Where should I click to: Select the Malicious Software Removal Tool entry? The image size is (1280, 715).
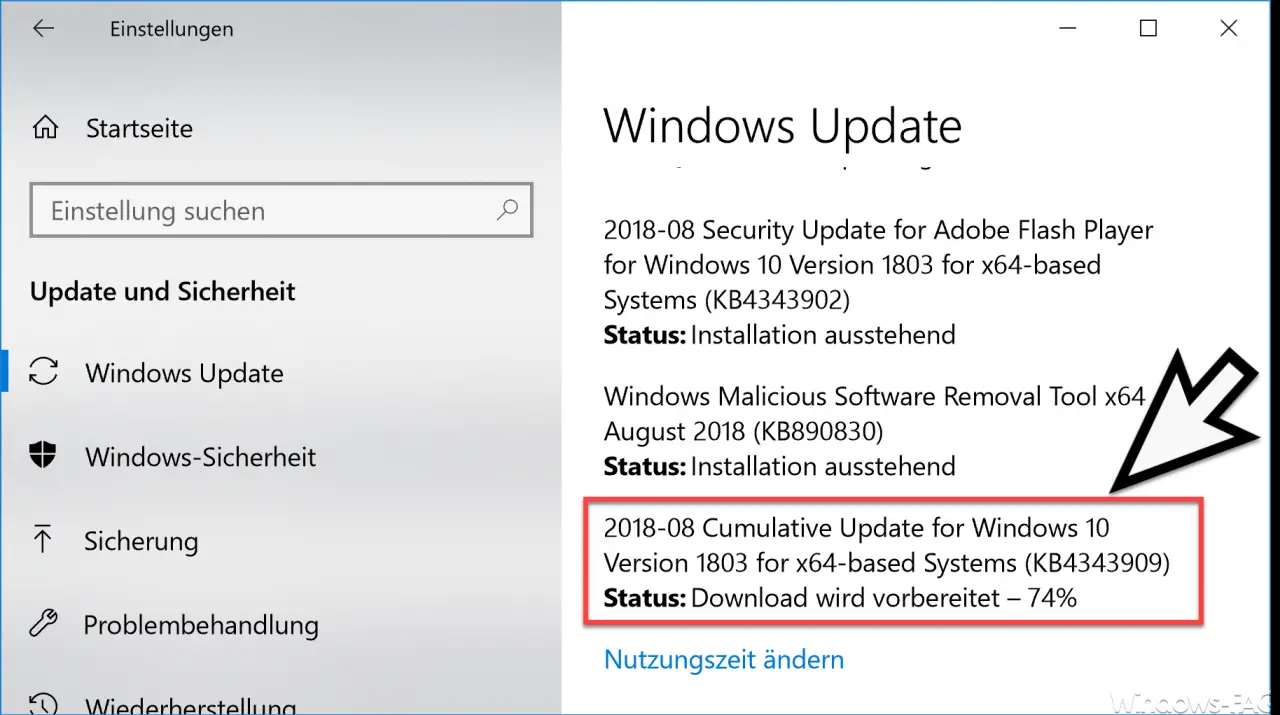tap(874, 431)
